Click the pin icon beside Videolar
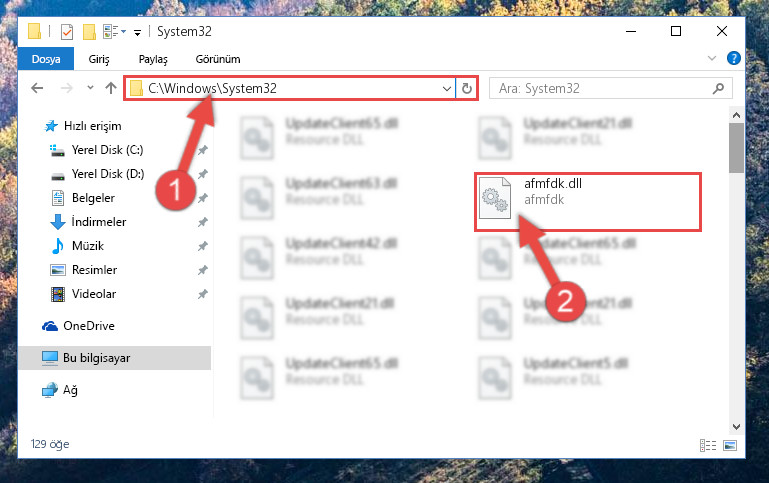The width and height of the screenshot is (769, 483). (203, 294)
